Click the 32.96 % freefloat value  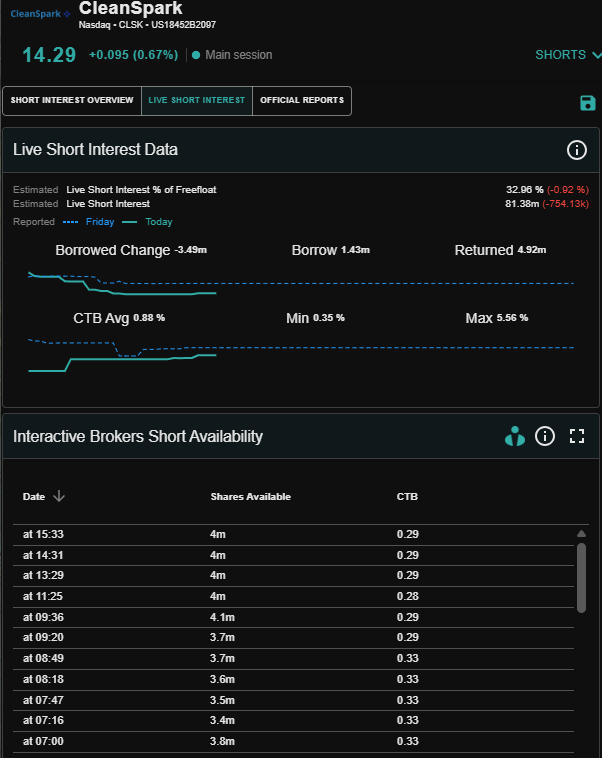click(525, 190)
